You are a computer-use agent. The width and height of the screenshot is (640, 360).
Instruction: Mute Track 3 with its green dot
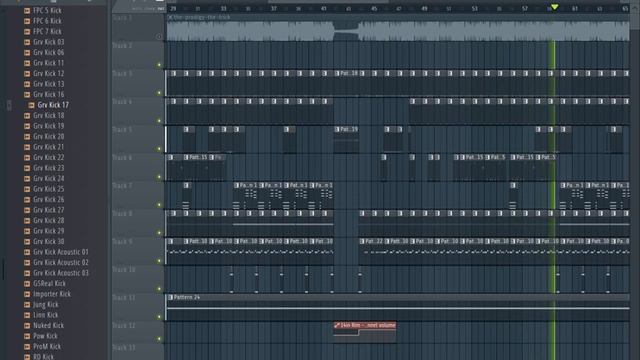[x=159, y=93]
